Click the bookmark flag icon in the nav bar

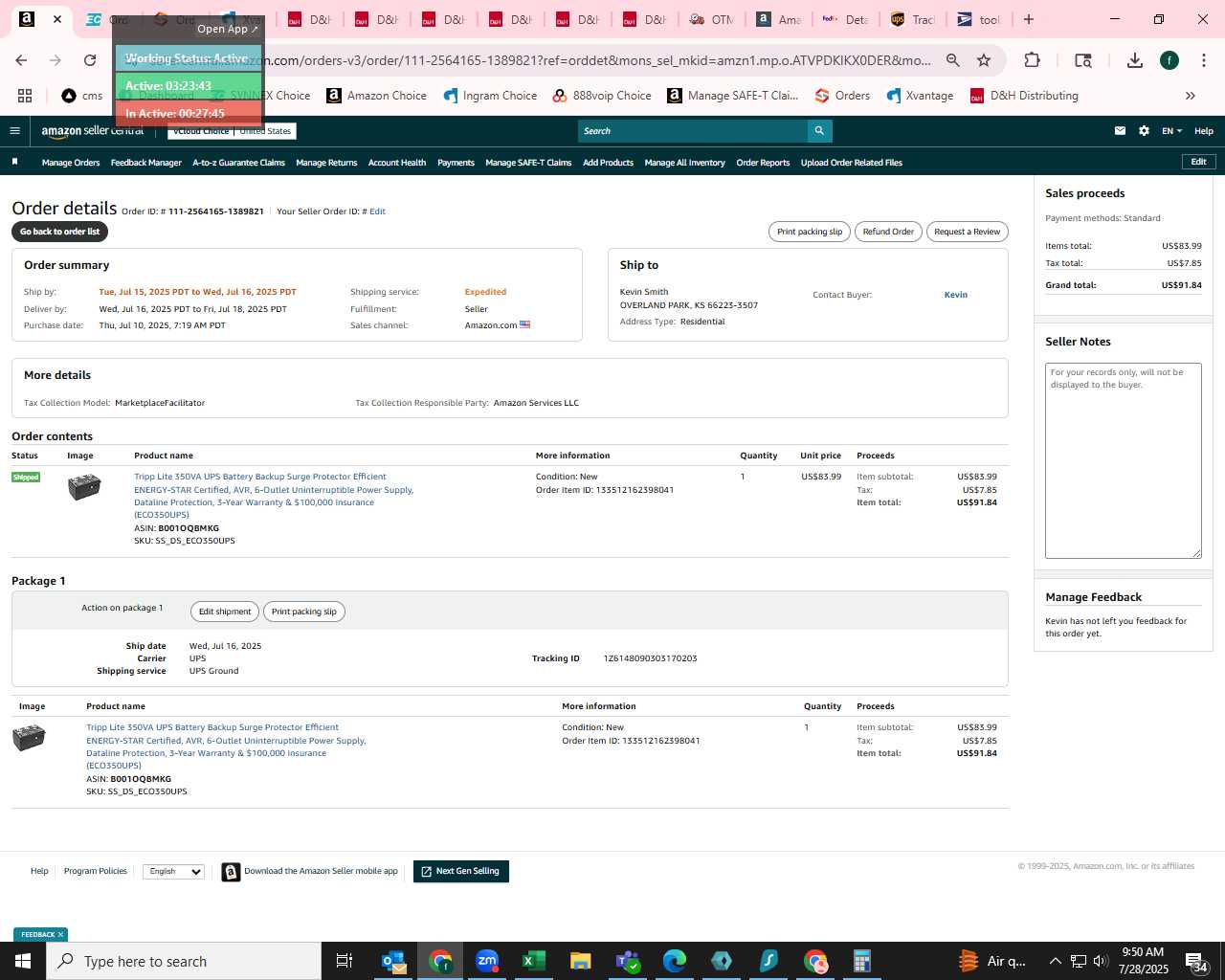point(15,162)
